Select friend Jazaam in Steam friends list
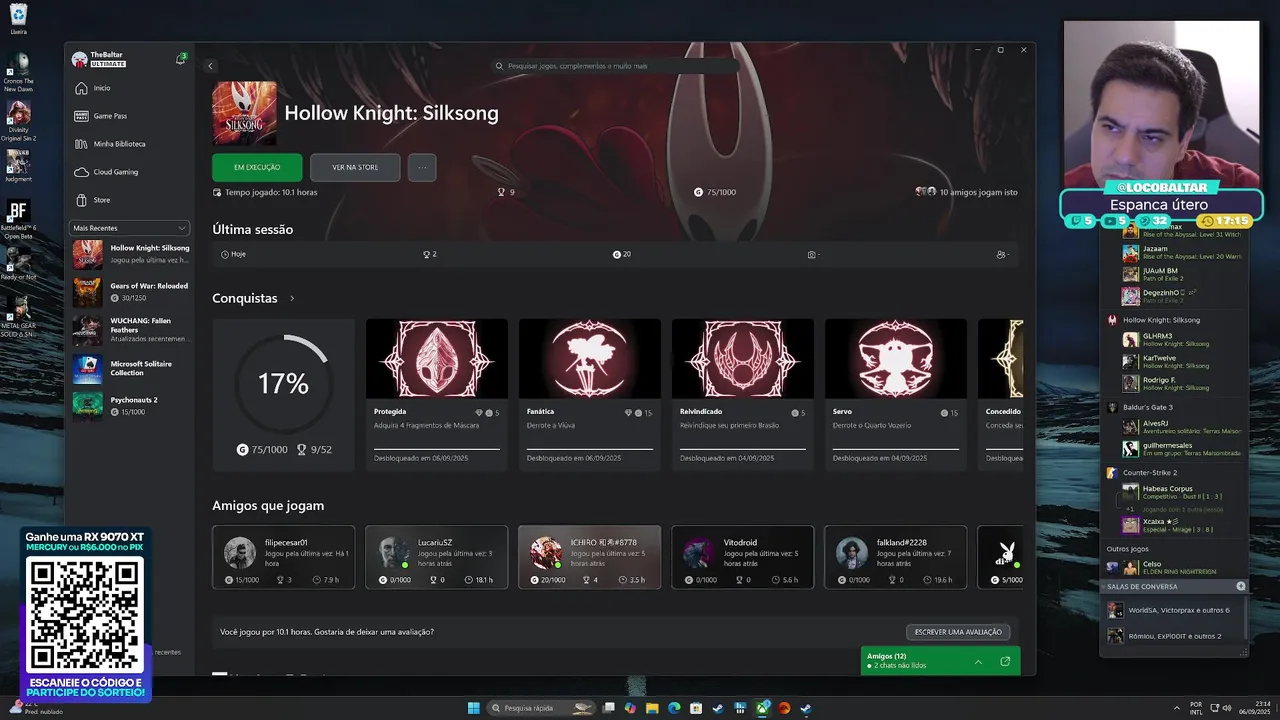The image size is (1280, 720). click(1182, 253)
